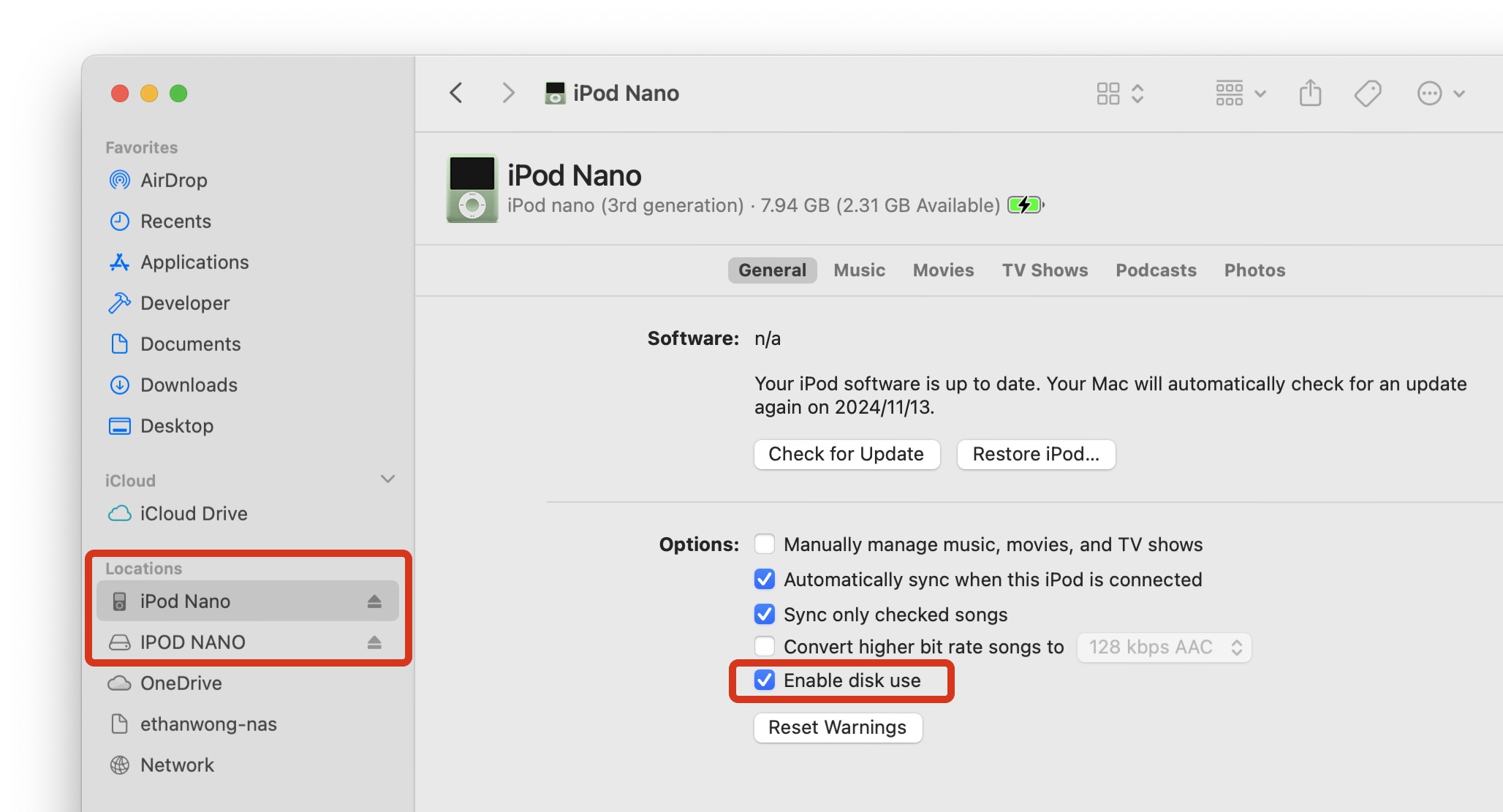
Task: Open the More actions ellipsis menu
Action: 1440,94
